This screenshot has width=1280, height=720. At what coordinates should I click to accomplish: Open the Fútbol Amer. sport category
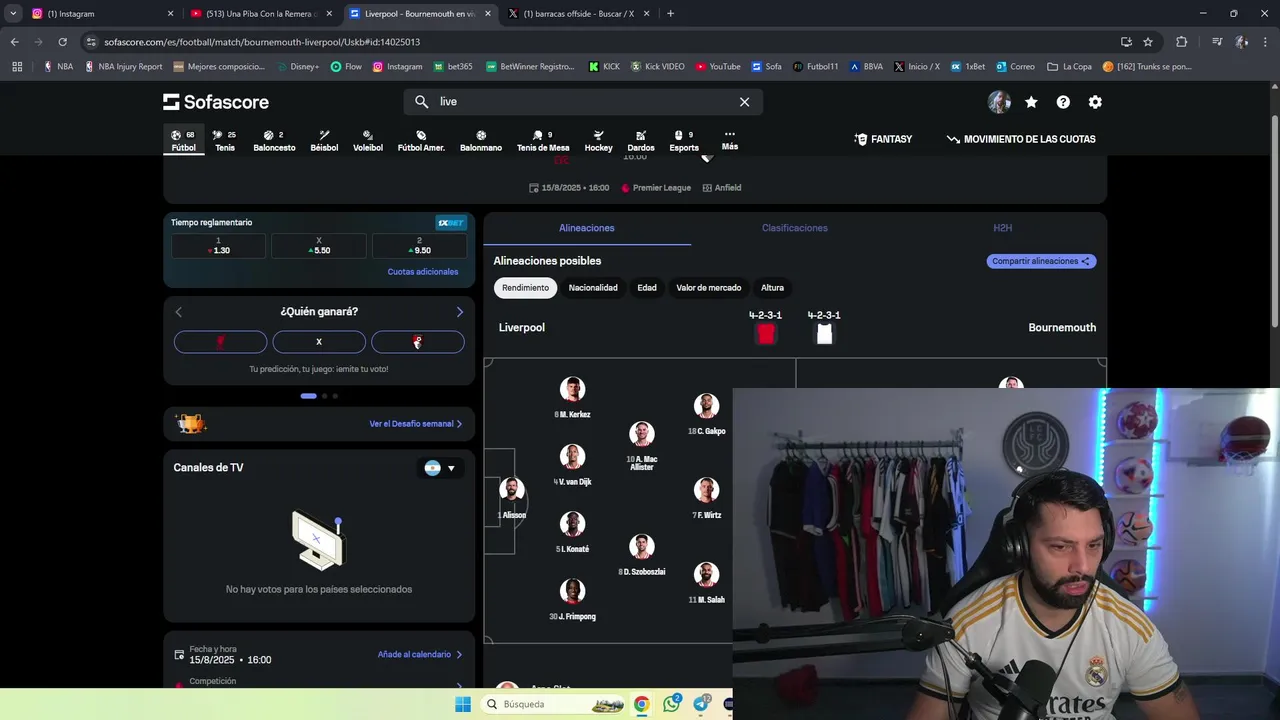pyautogui.click(x=421, y=141)
